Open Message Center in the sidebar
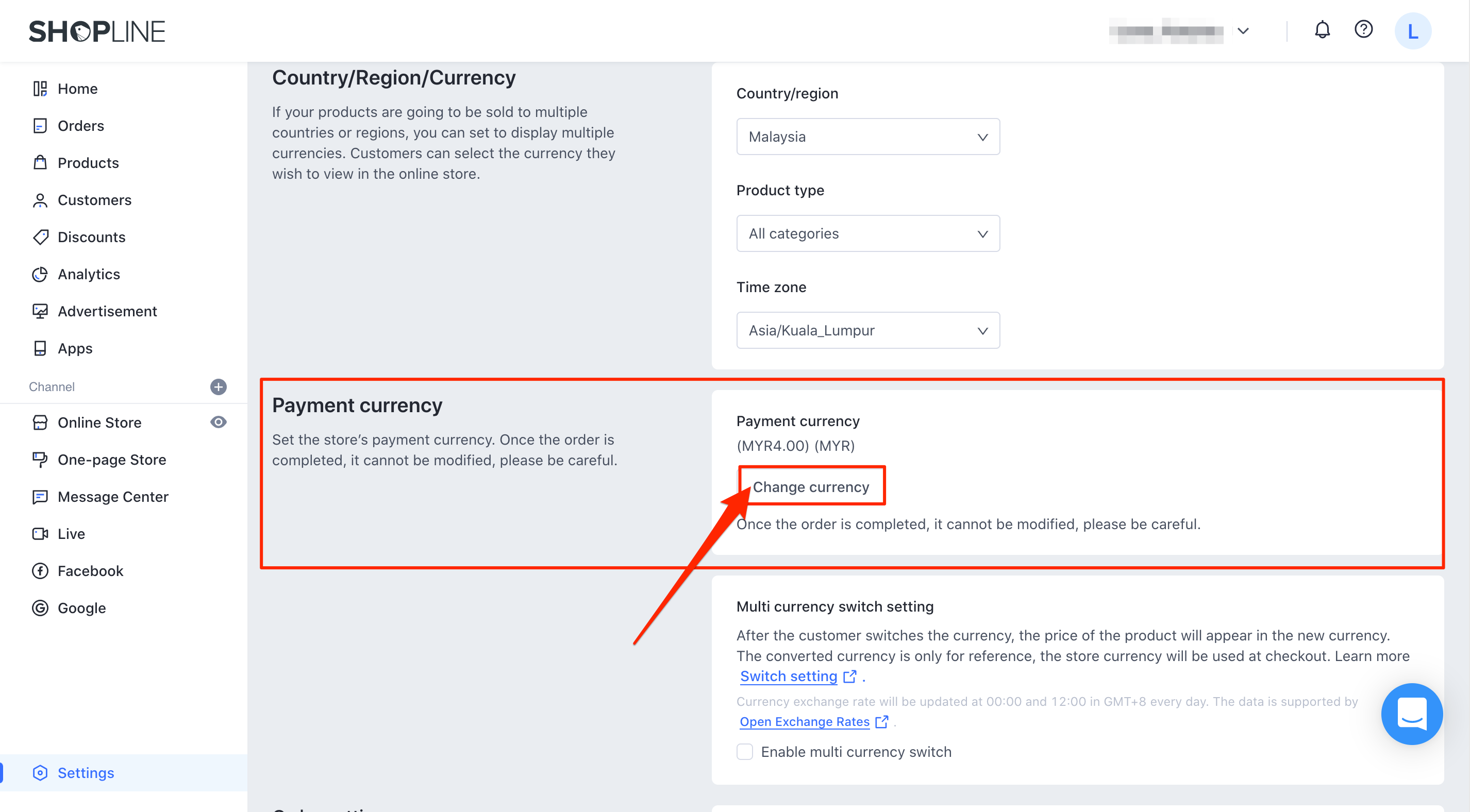Image resolution: width=1470 pixels, height=812 pixels. [112, 497]
